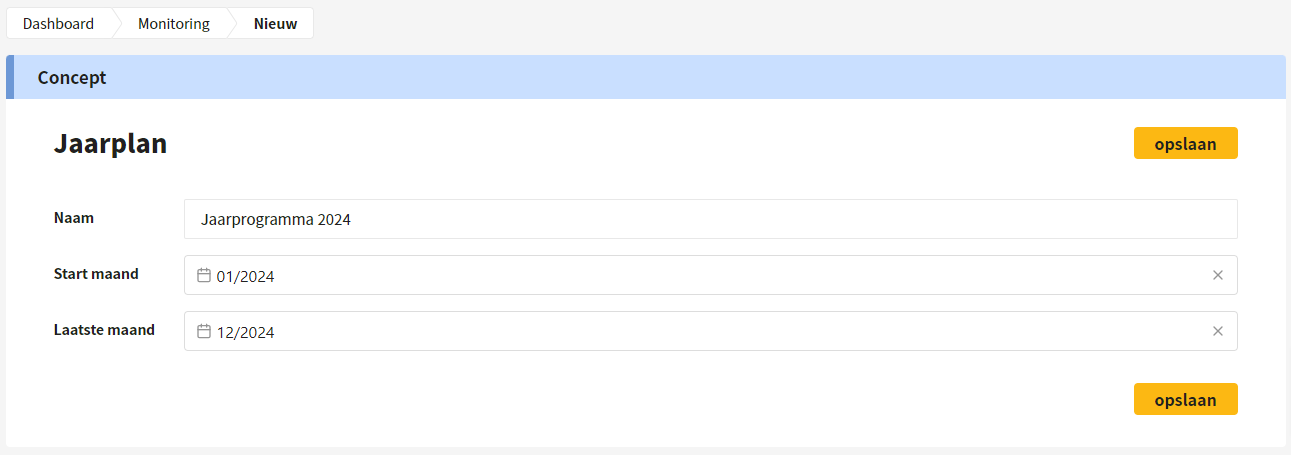1291x455 pixels.
Task: Click the blue accent stripe beside Concept
Action: [10, 77]
